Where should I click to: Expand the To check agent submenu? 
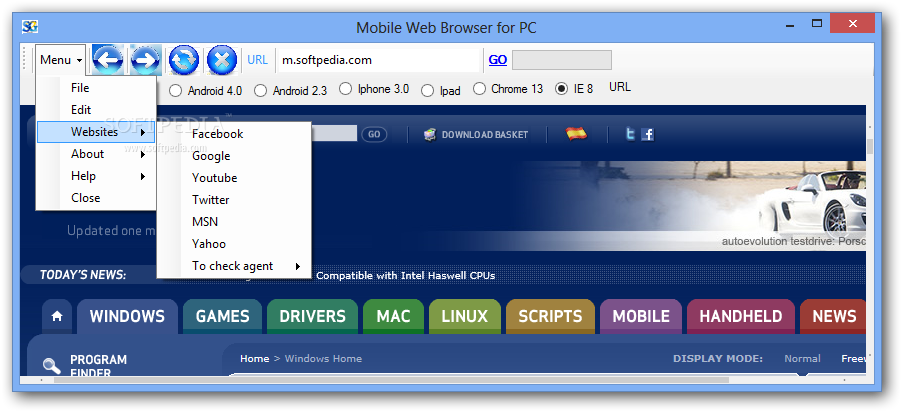tap(234, 266)
